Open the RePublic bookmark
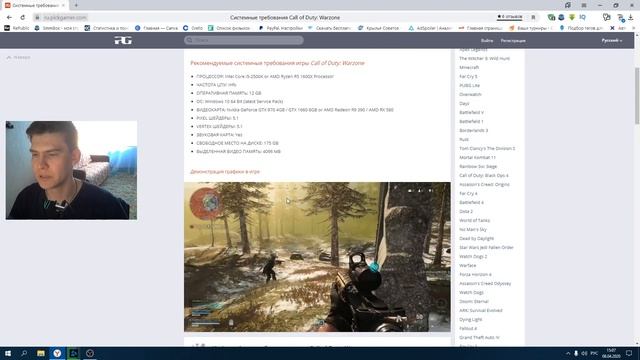Image resolution: width=640 pixels, height=360 pixels. coord(17,28)
